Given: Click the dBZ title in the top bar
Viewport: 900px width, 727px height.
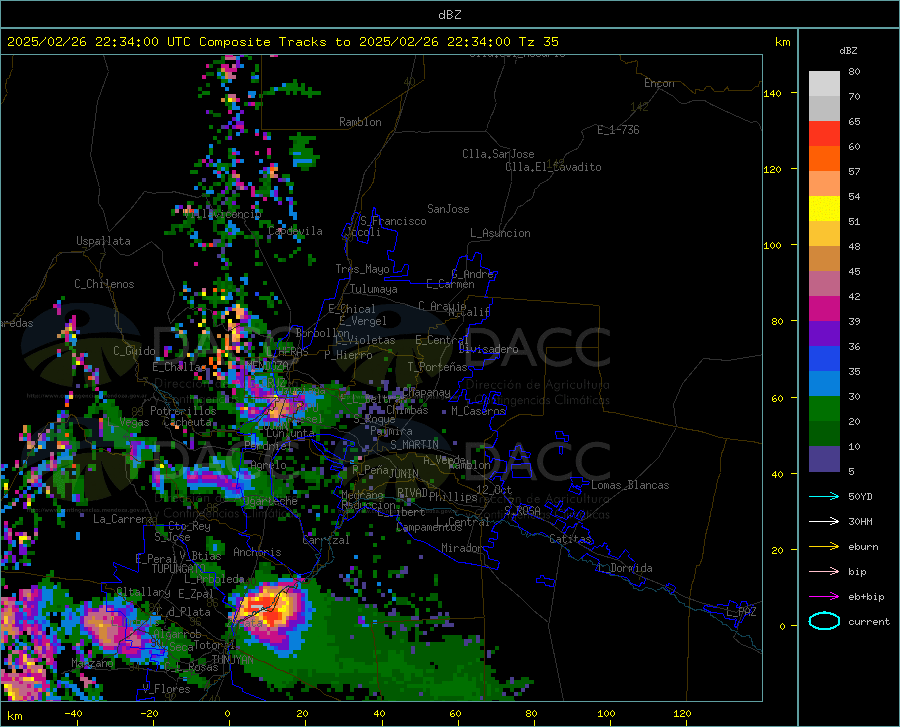Looking at the screenshot, I should tap(449, 15).
